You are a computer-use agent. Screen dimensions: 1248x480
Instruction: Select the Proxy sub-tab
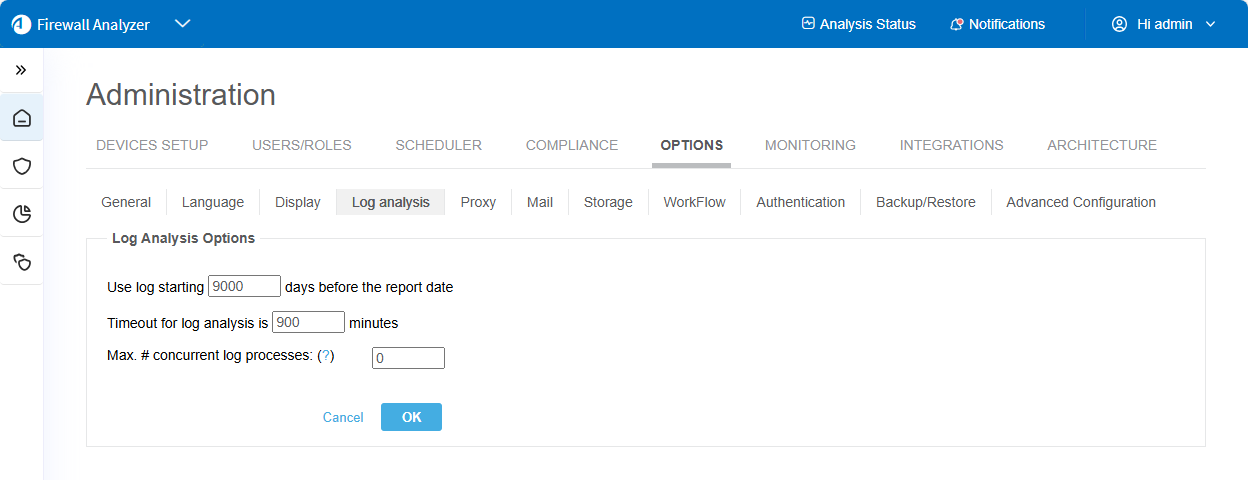478,202
